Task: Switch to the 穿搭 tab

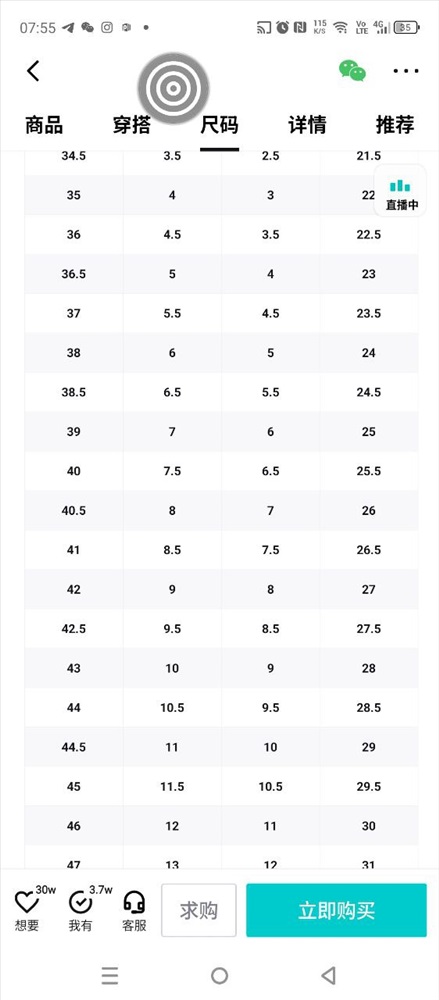Action: (131, 125)
